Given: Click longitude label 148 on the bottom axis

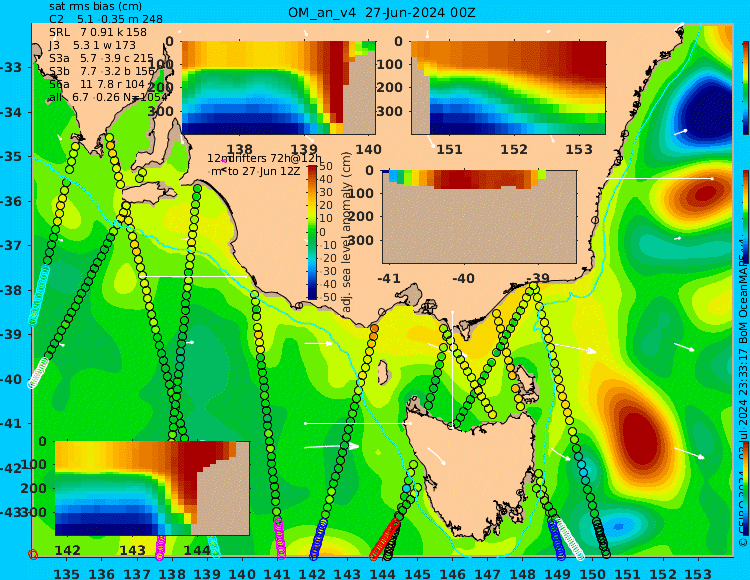Looking at the screenshot, I should [523, 573].
